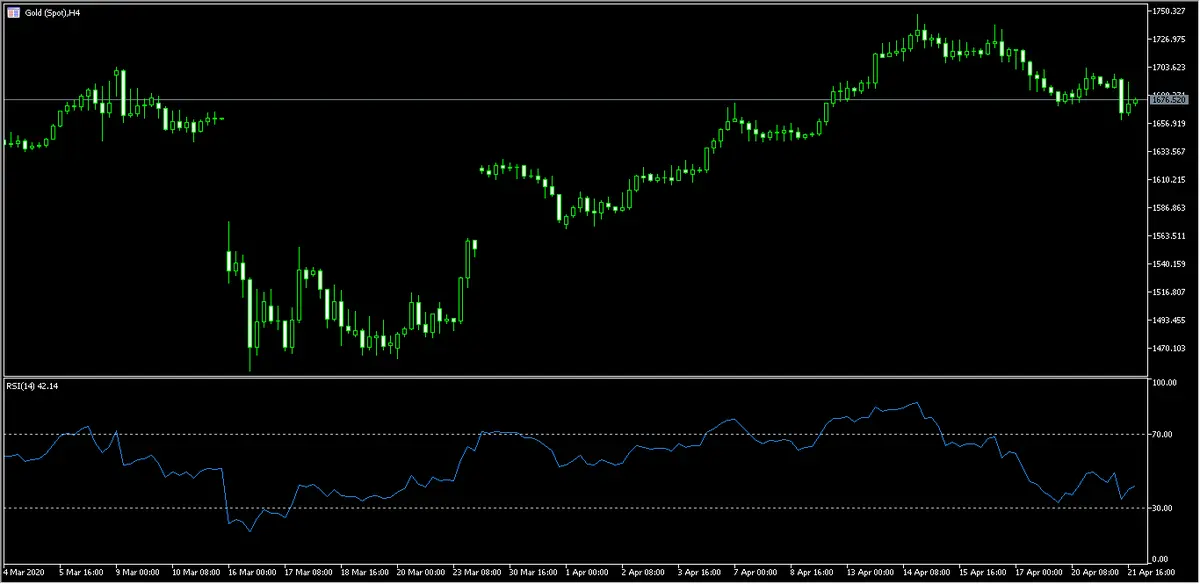Click the 1750.327 price axis label
1200x584 pixels.
coord(1168,11)
